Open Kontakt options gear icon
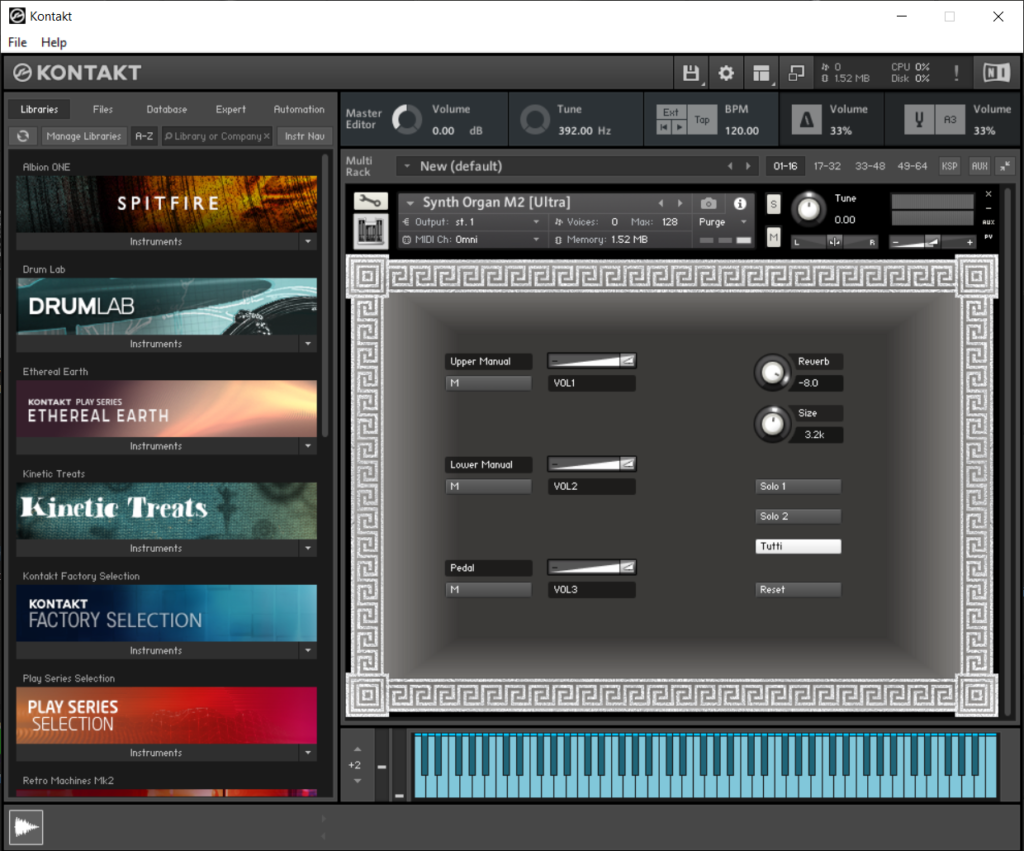The height and width of the screenshot is (851, 1024). [726, 73]
